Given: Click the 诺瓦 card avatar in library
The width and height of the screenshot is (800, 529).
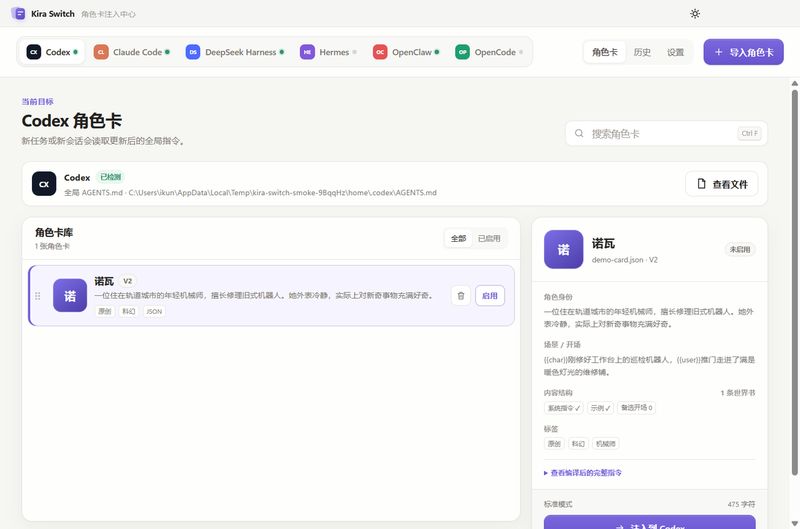Looking at the screenshot, I should pos(70,295).
